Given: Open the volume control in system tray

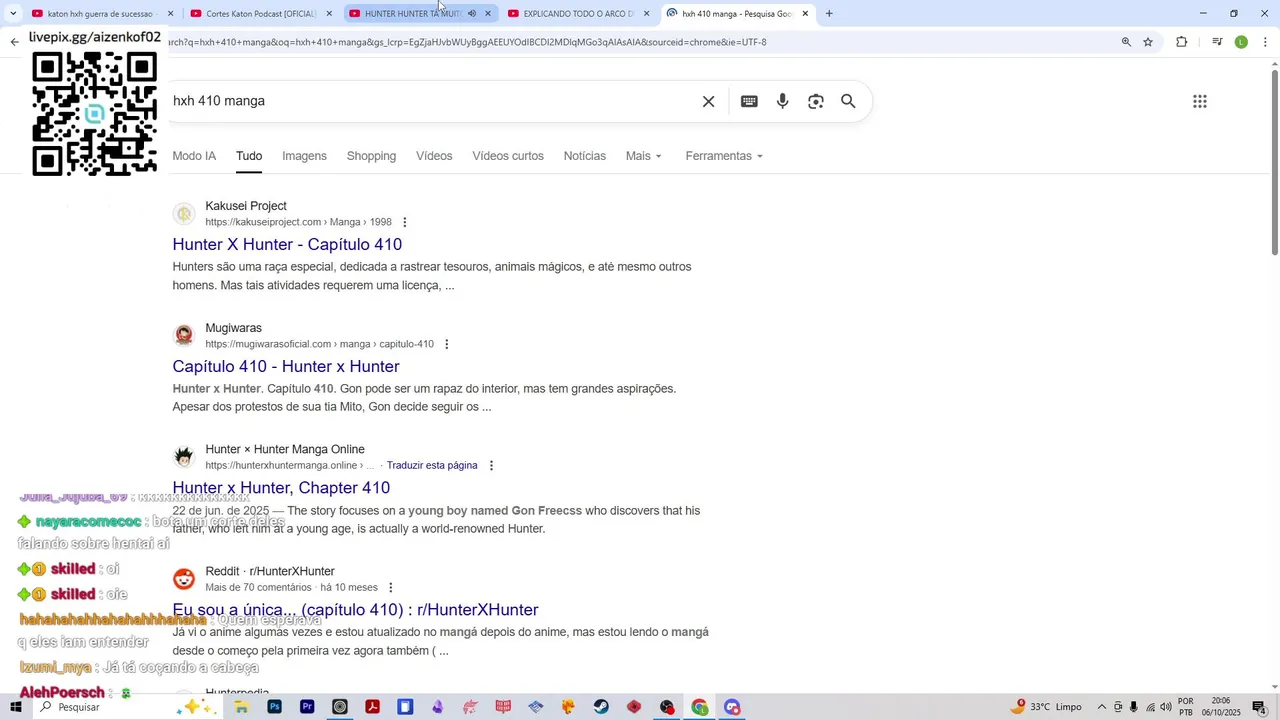Looking at the screenshot, I should [1166, 707].
